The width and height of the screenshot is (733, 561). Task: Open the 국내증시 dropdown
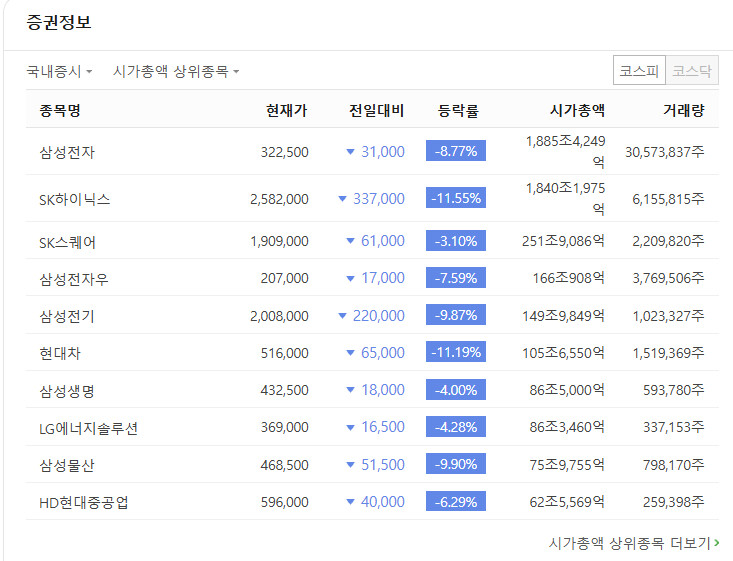click(x=59, y=72)
